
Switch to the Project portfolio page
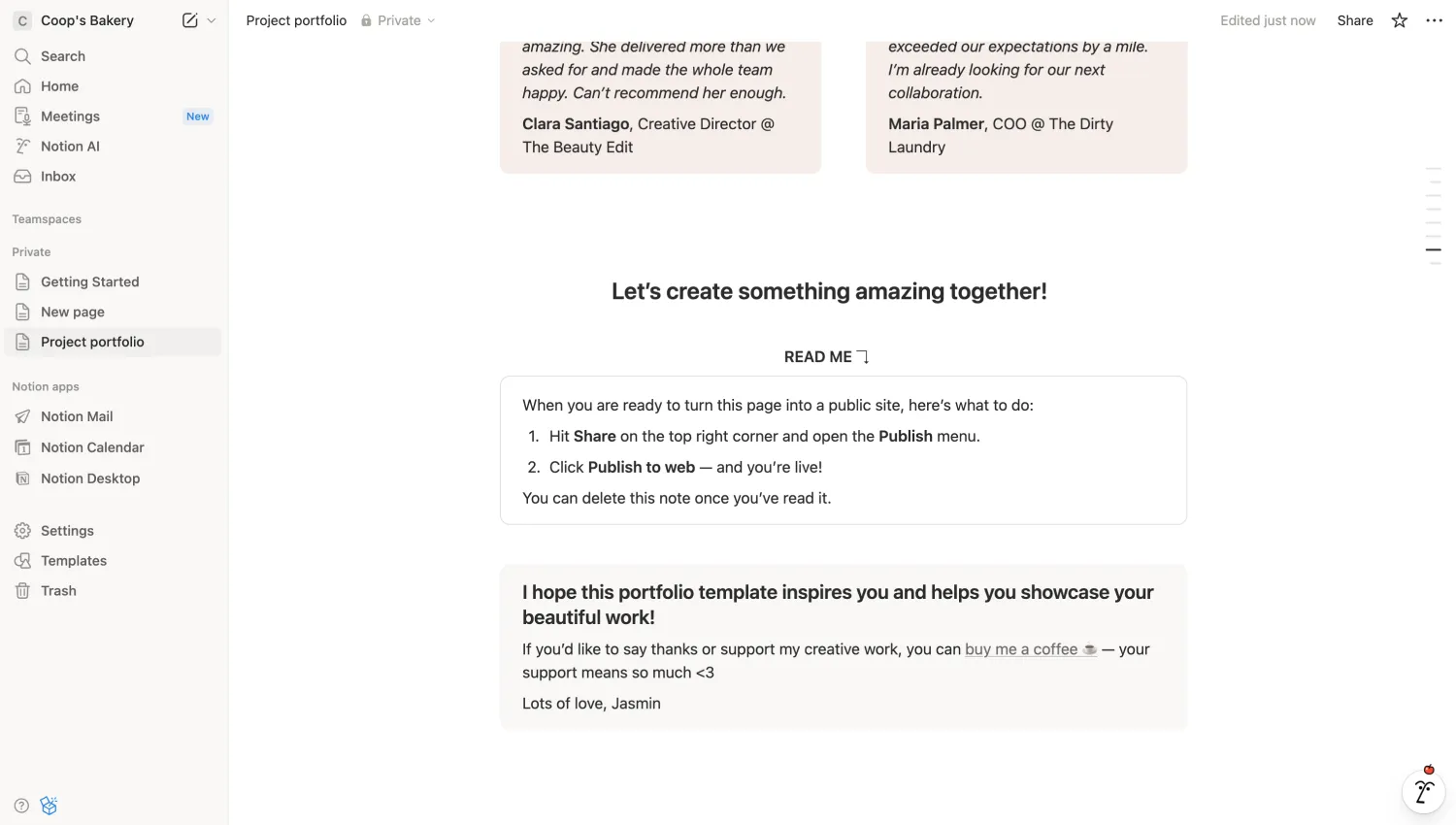coord(92,342)
